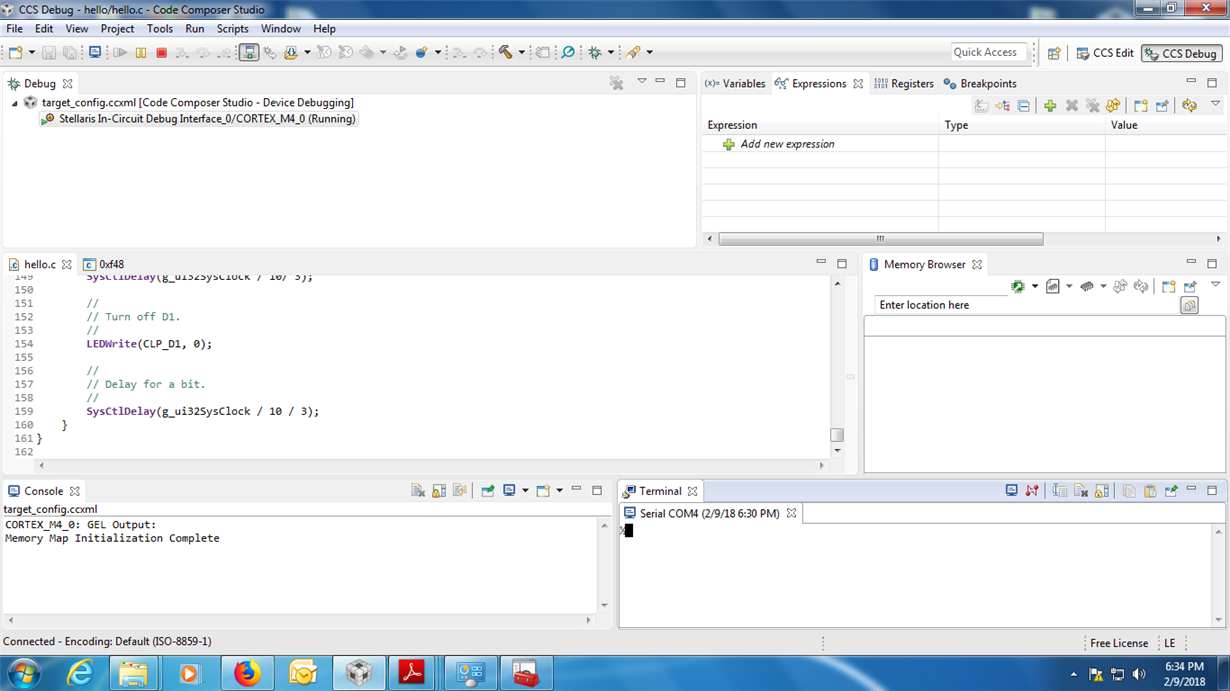Click Remove All Expressions (double X) icon
The height and width of the screenshot is (691, 1230).
[x=1093, y=106]
